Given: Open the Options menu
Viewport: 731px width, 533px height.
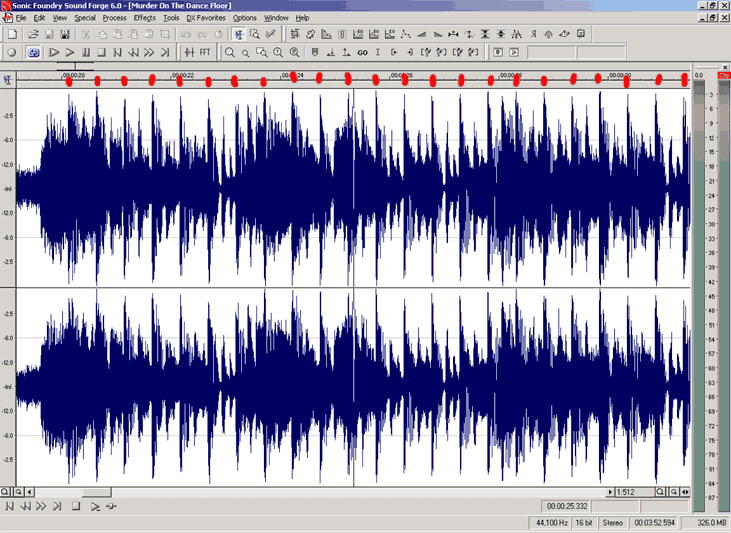Looking at the screenshot, I should (245, 18).
